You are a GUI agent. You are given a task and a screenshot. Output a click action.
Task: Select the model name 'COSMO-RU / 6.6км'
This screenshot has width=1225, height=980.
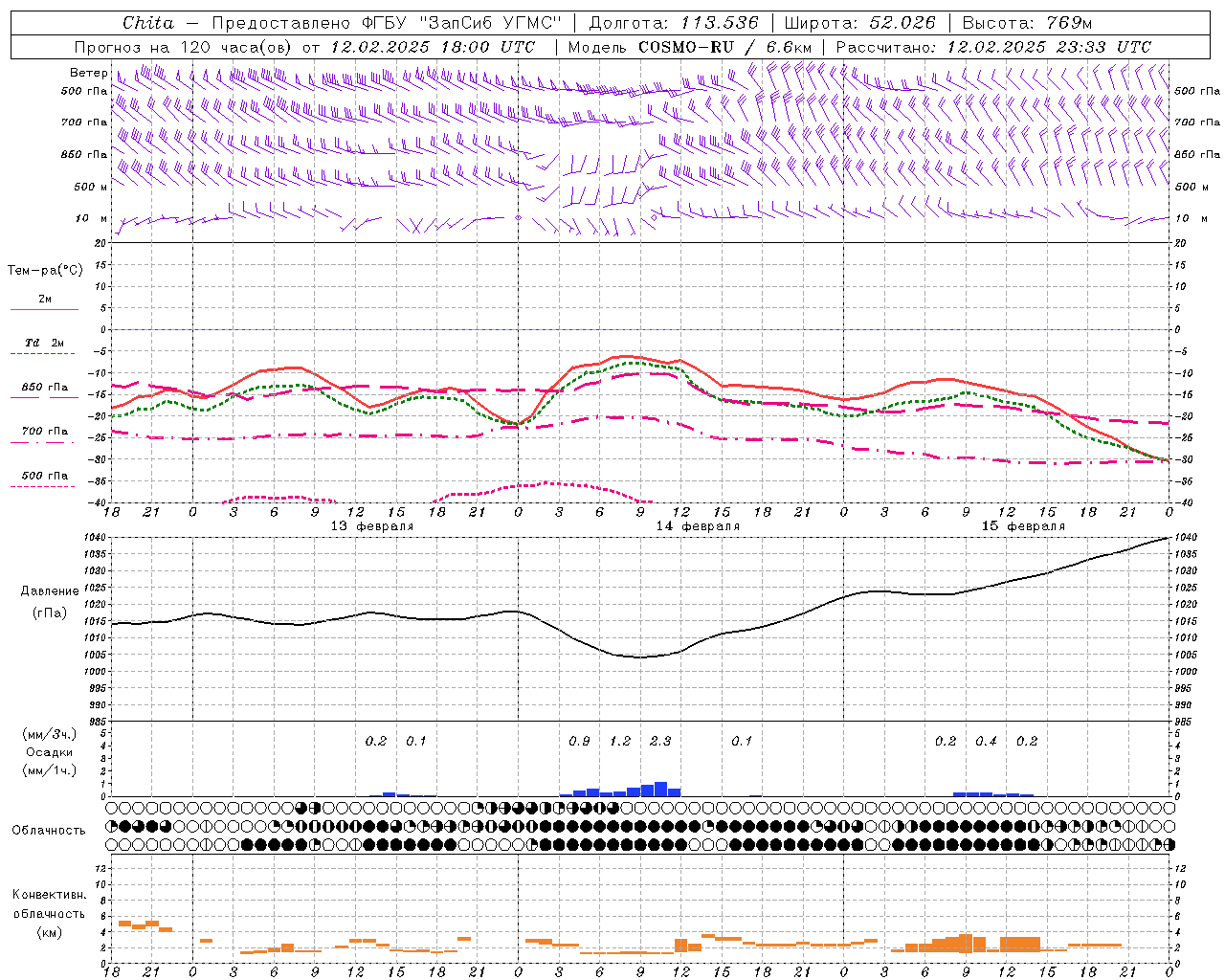(x=724, y=47)
